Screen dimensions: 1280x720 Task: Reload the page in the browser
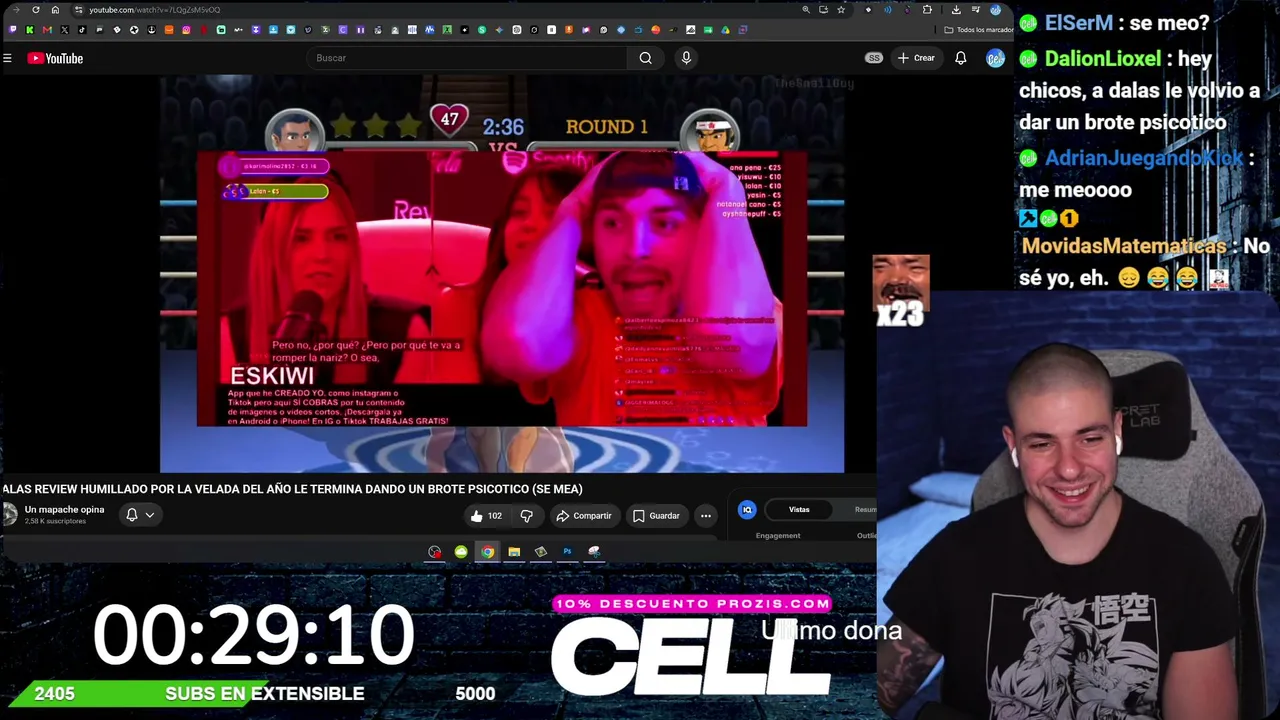click(x=36, y=10)
